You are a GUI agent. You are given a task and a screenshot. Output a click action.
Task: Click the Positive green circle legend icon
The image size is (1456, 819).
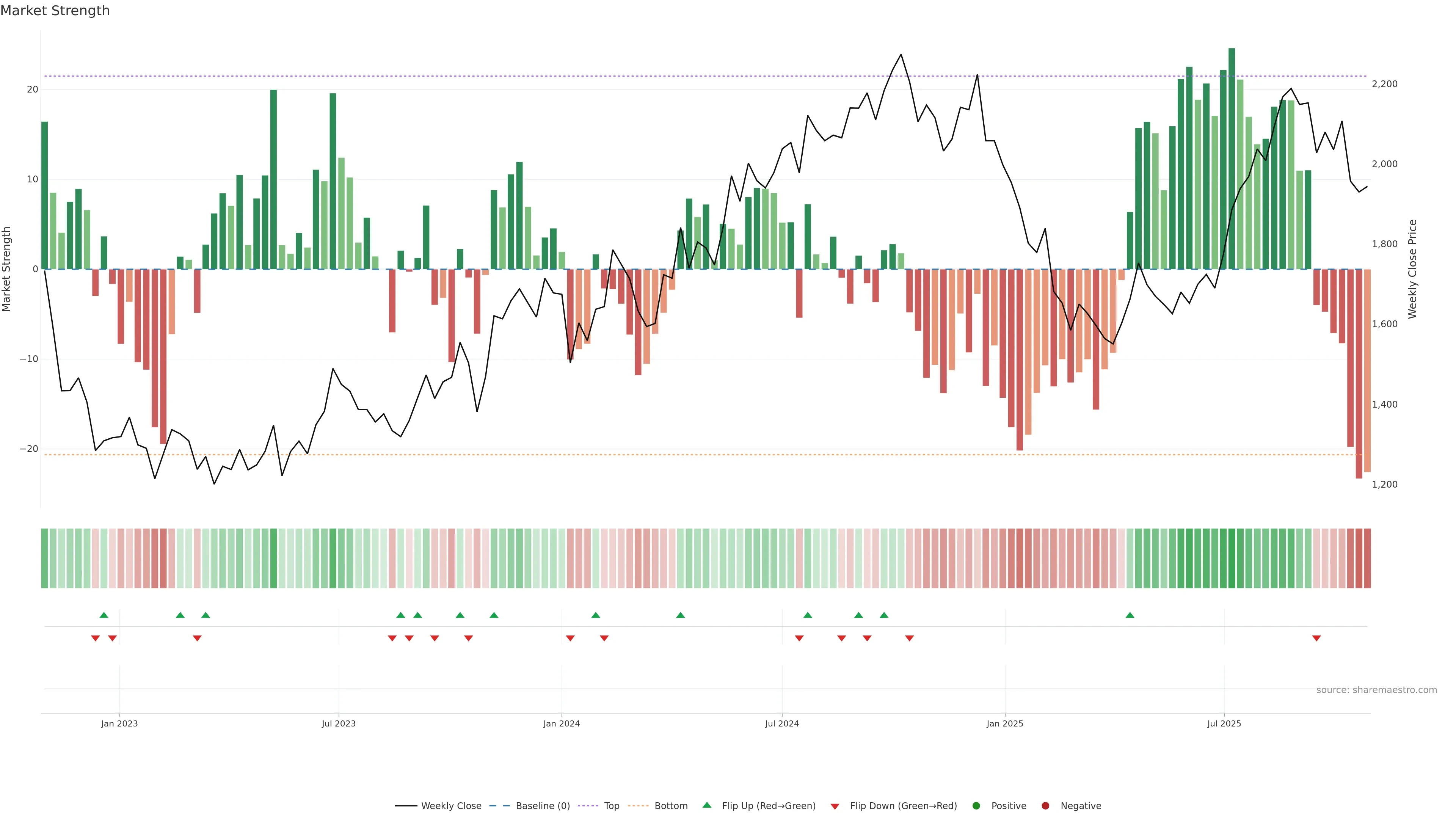click(976, 806)
